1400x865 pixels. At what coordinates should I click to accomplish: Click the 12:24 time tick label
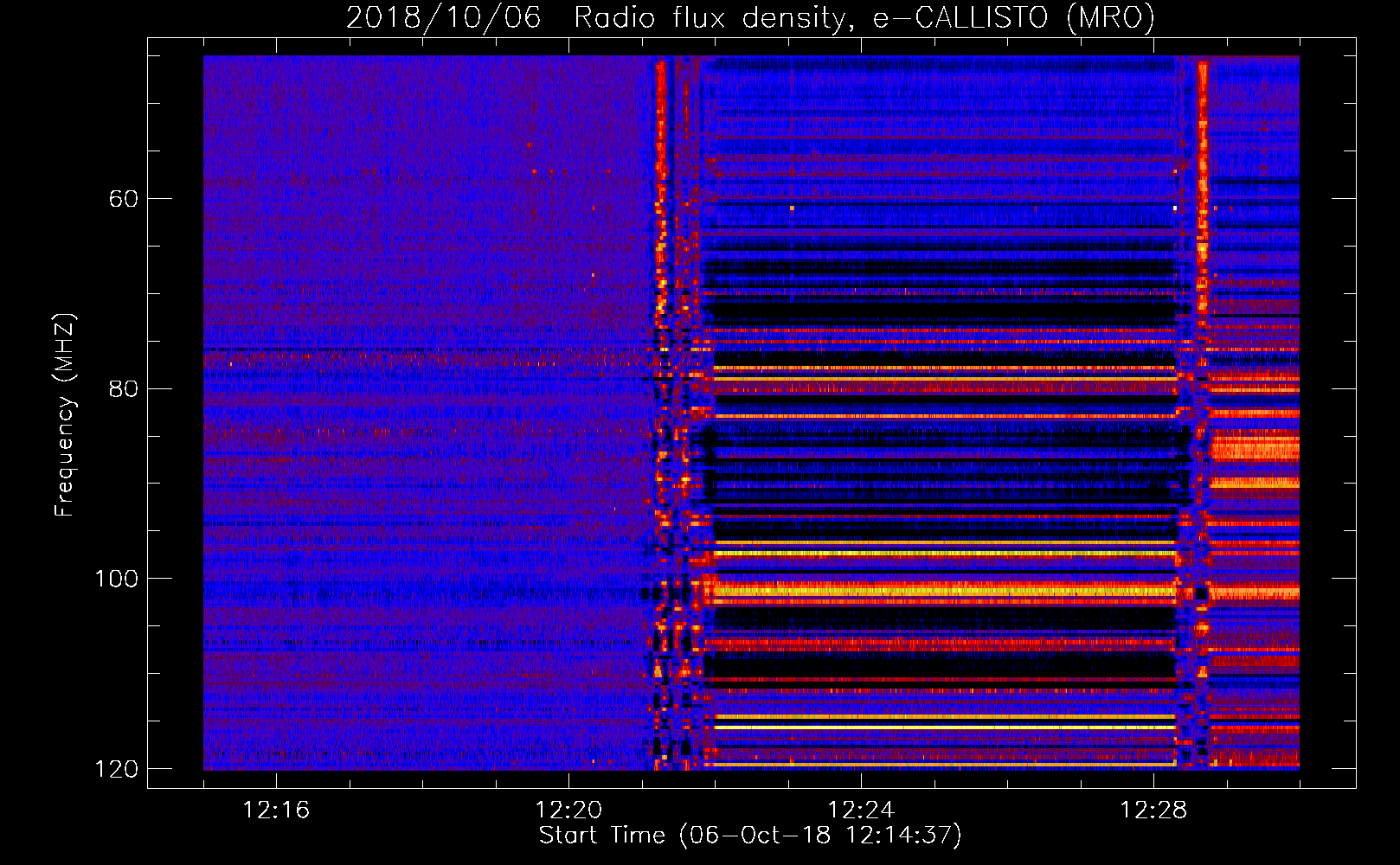coord(861,811)
